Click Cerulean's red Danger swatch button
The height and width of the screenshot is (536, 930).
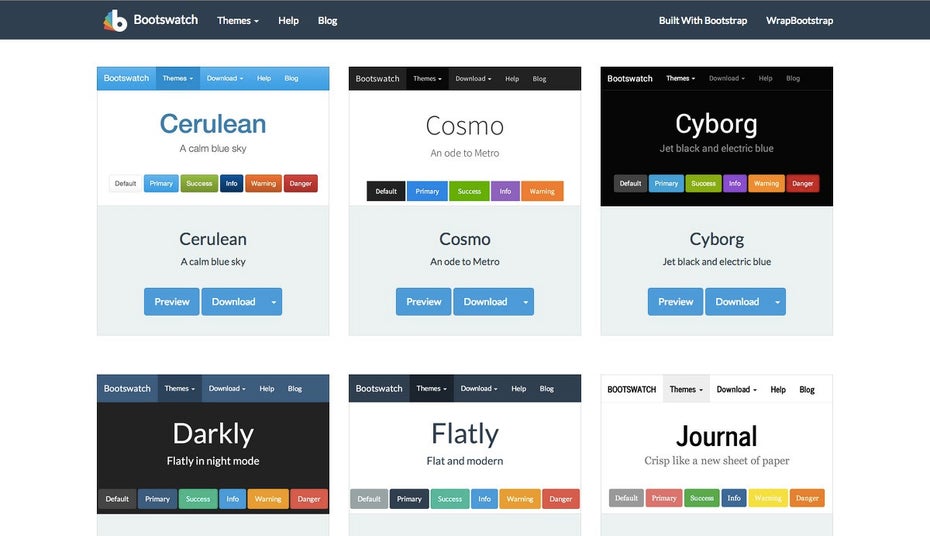(x=301, y=183)
